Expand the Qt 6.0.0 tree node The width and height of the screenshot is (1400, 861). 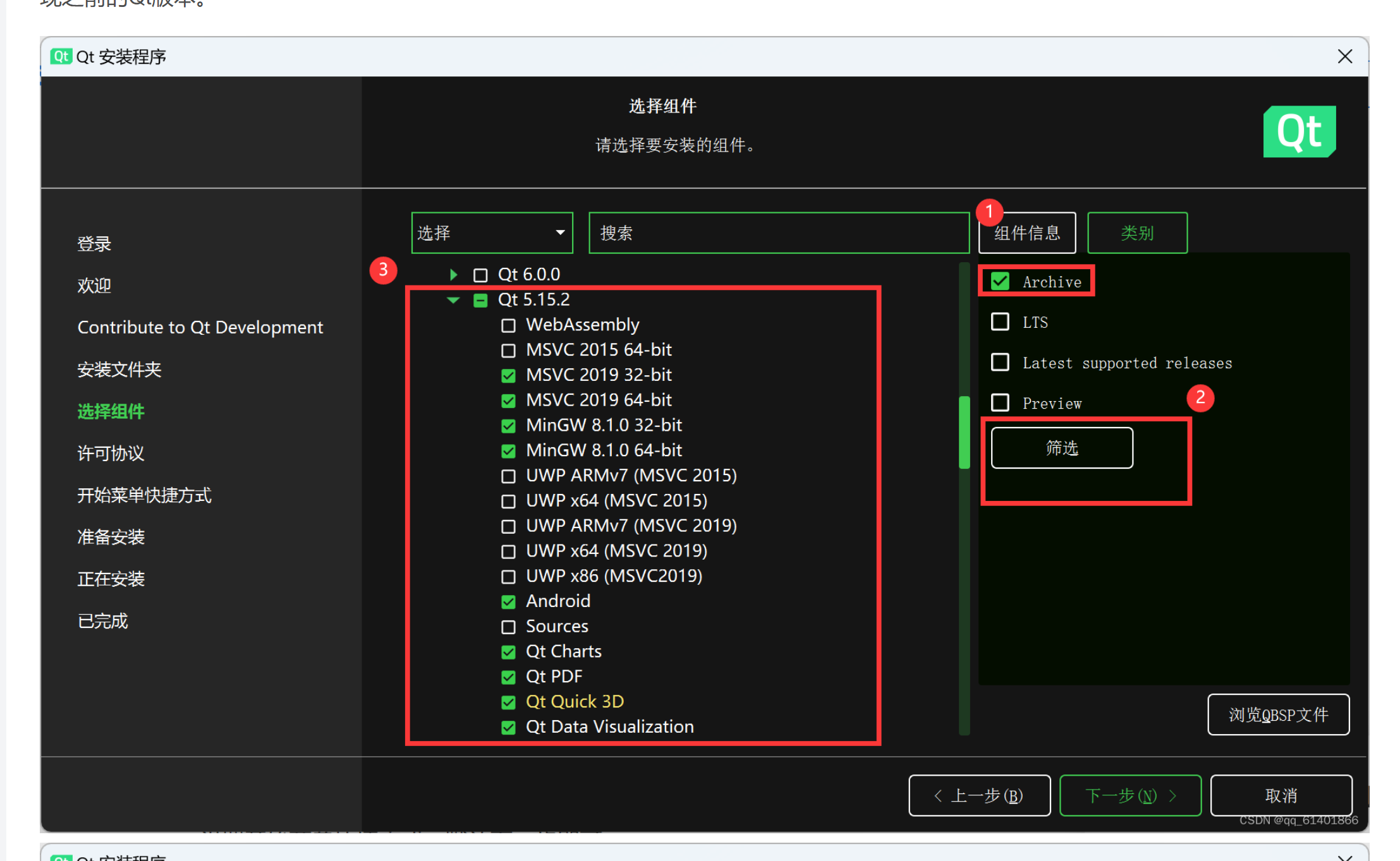click(x=453, y=274)
